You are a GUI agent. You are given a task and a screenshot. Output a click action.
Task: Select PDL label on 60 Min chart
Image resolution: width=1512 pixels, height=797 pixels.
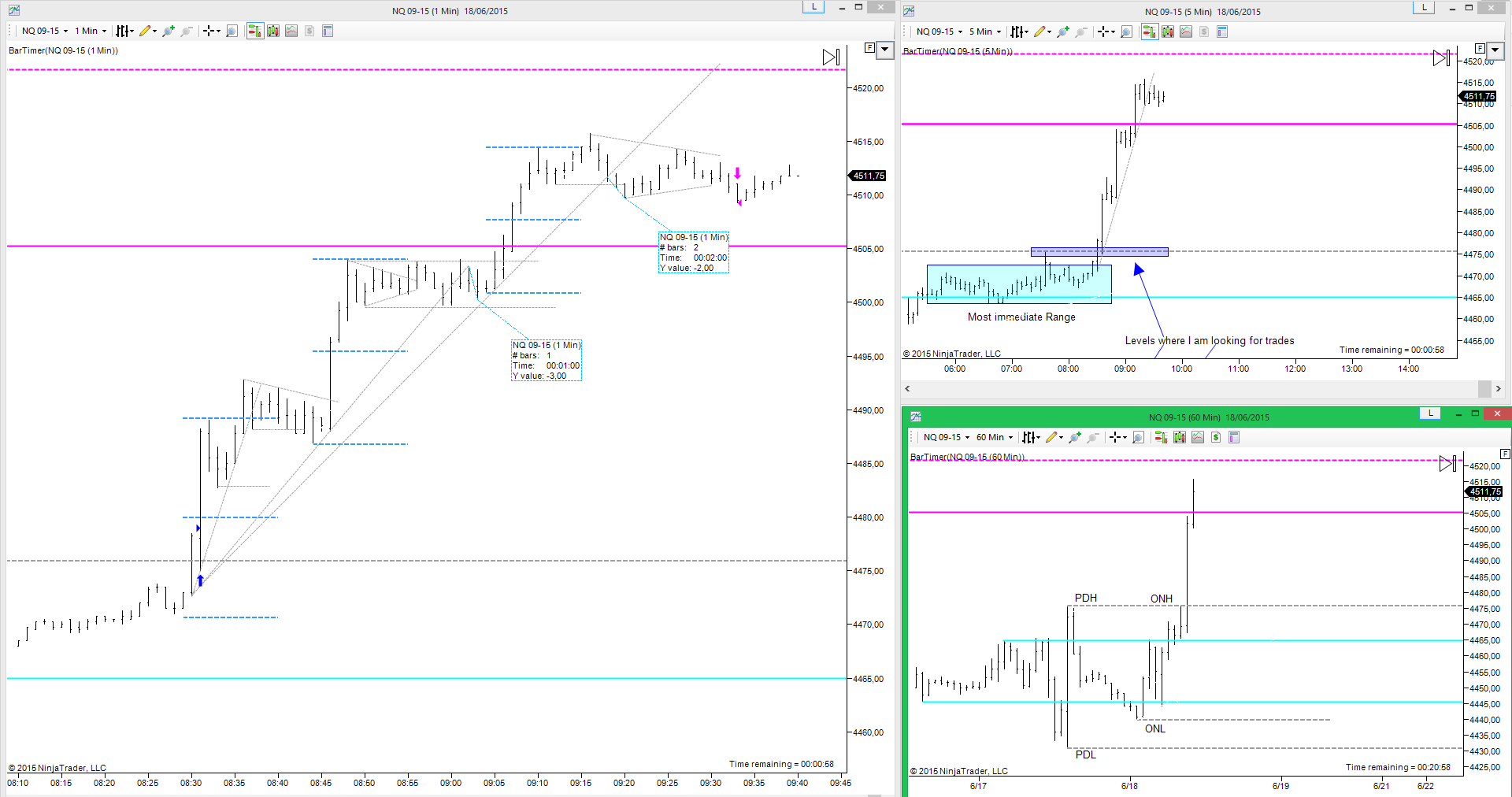[1086, 754]
